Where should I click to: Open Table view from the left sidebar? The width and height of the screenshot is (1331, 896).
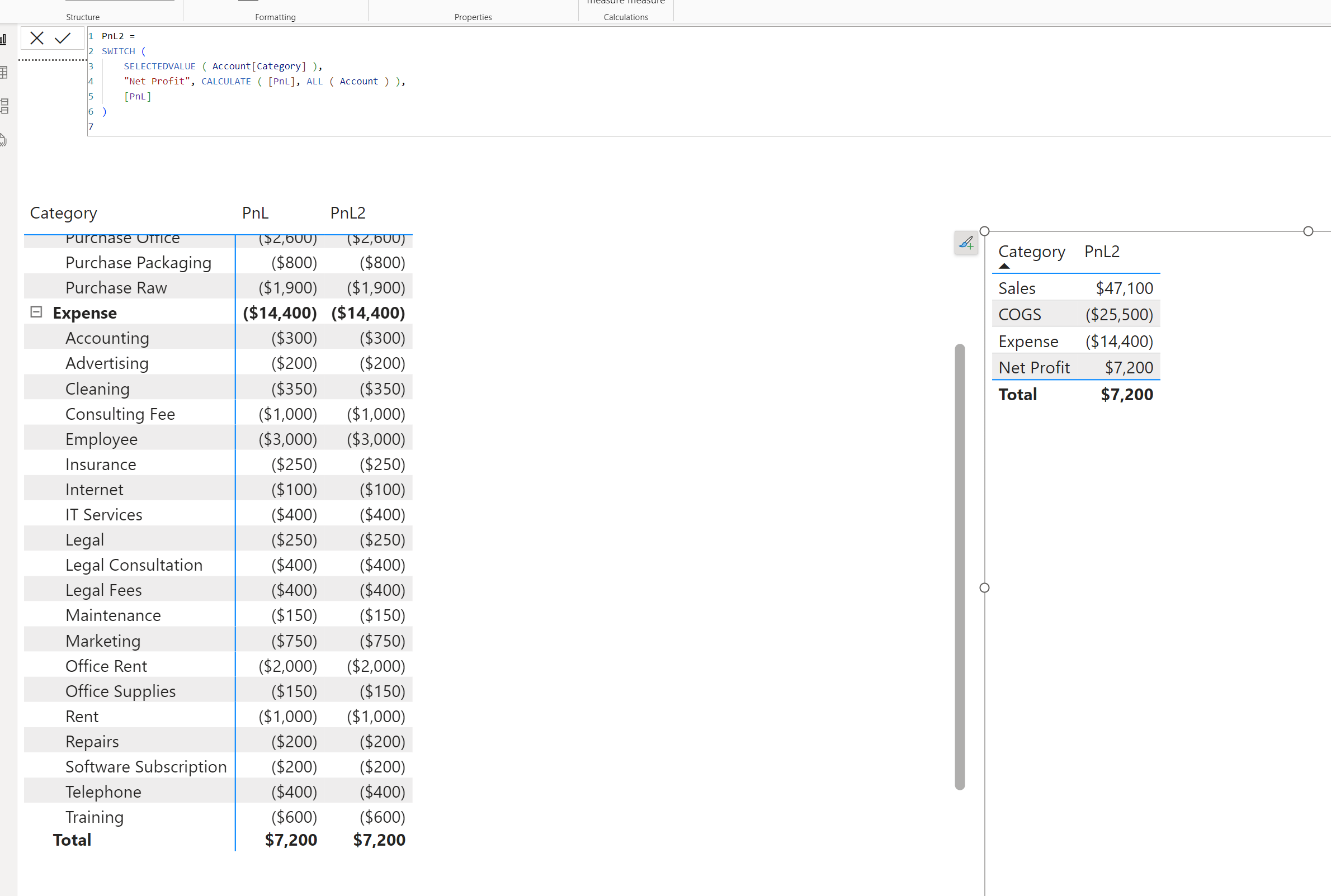(x=3, y=73)
